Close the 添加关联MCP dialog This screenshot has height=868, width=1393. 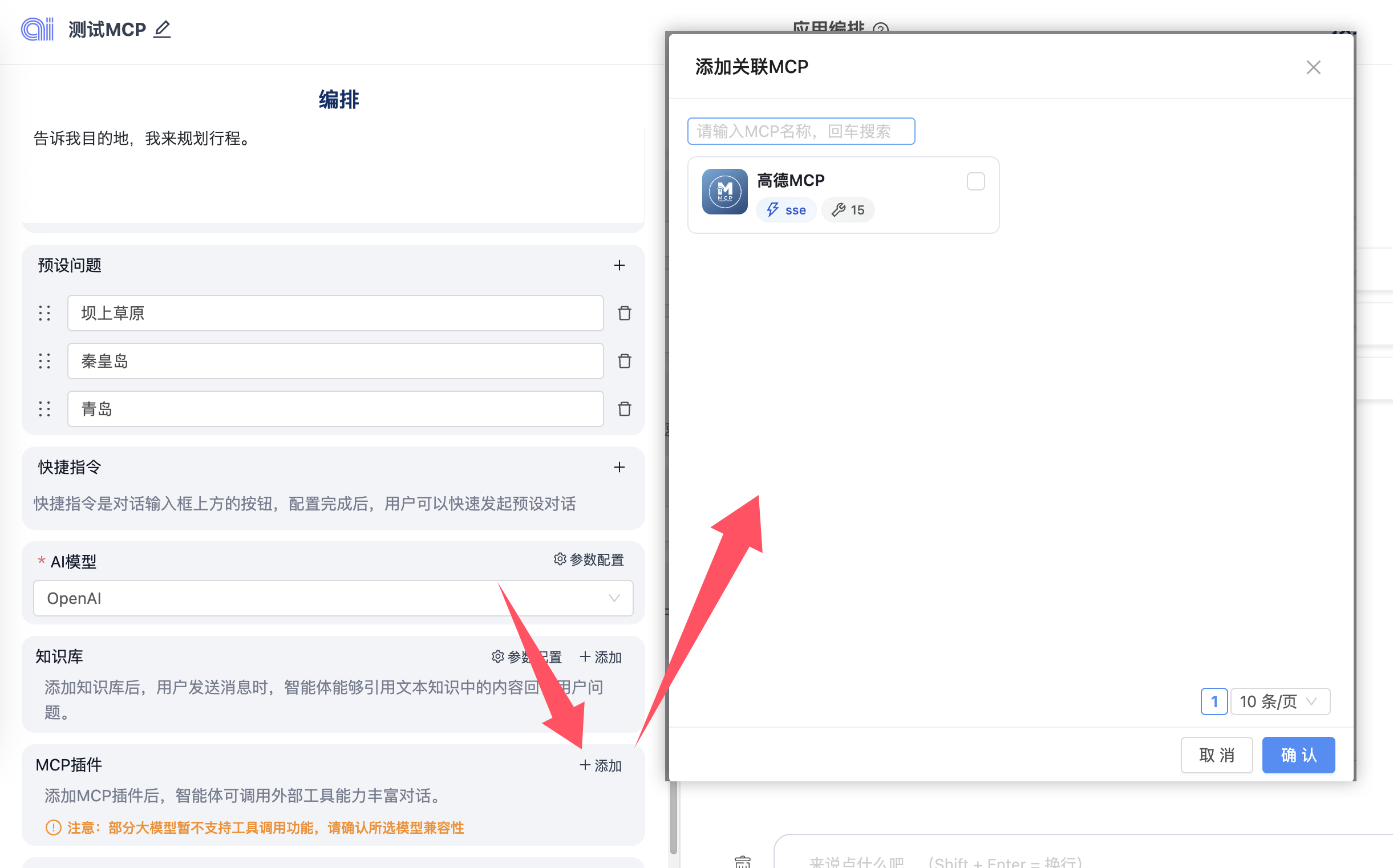click(x=1313, y=67)
